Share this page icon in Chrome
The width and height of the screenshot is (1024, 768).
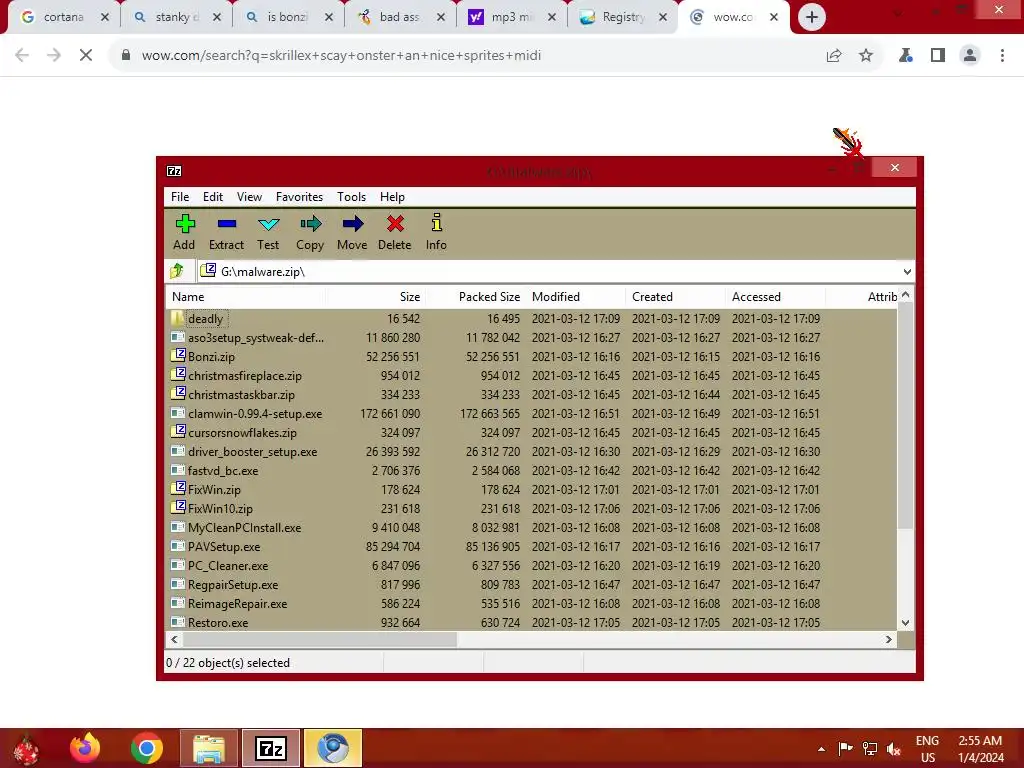[834, 56]
